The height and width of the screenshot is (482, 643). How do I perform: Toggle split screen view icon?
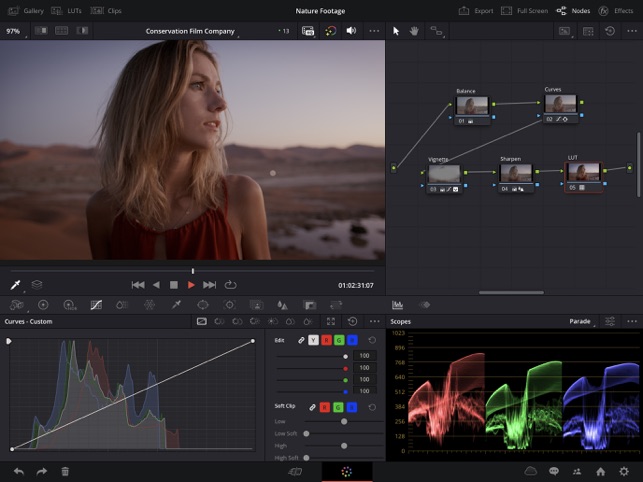tap(62, 31)
